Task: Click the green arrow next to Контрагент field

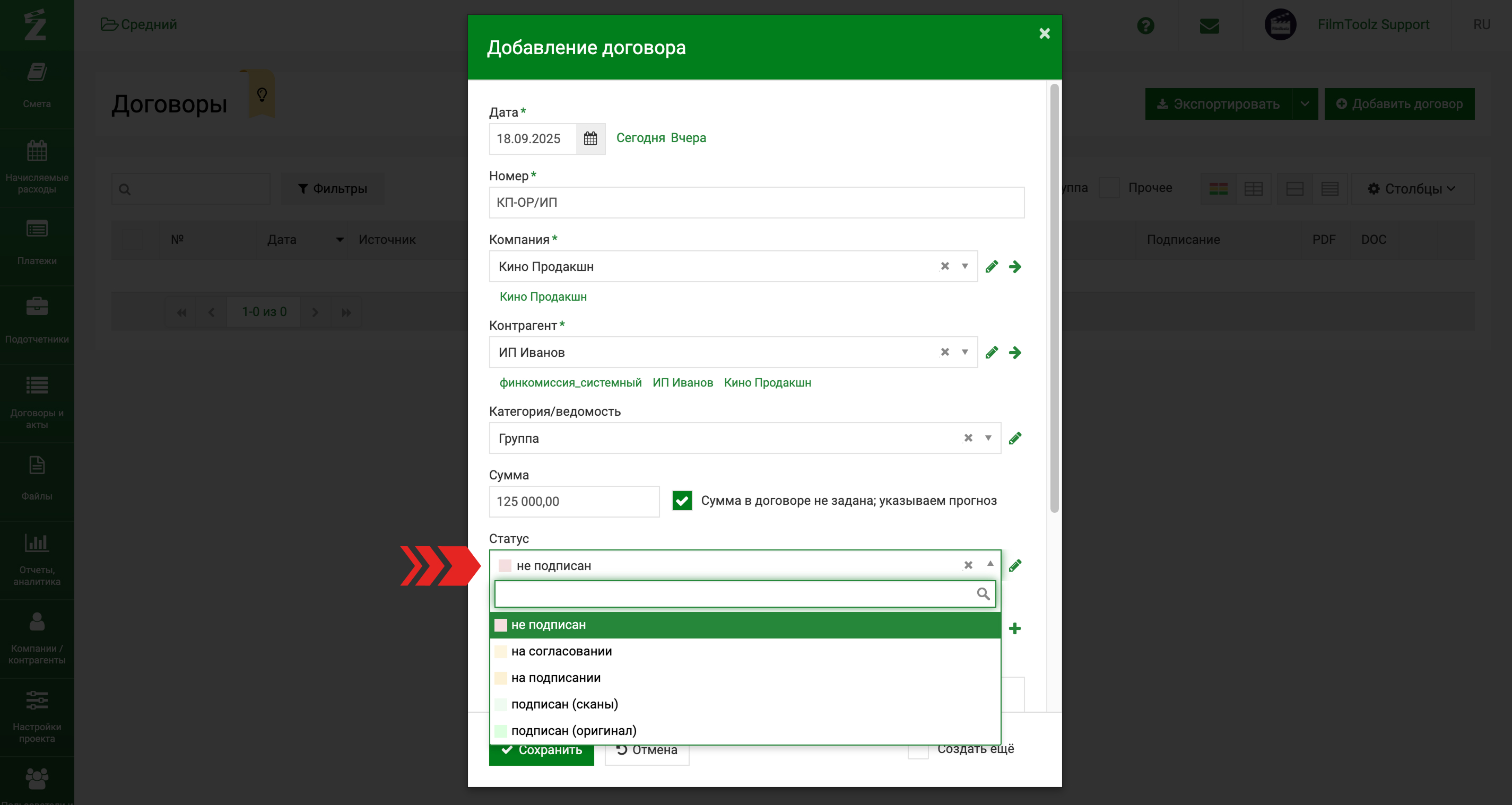Action: point(1015,353)
